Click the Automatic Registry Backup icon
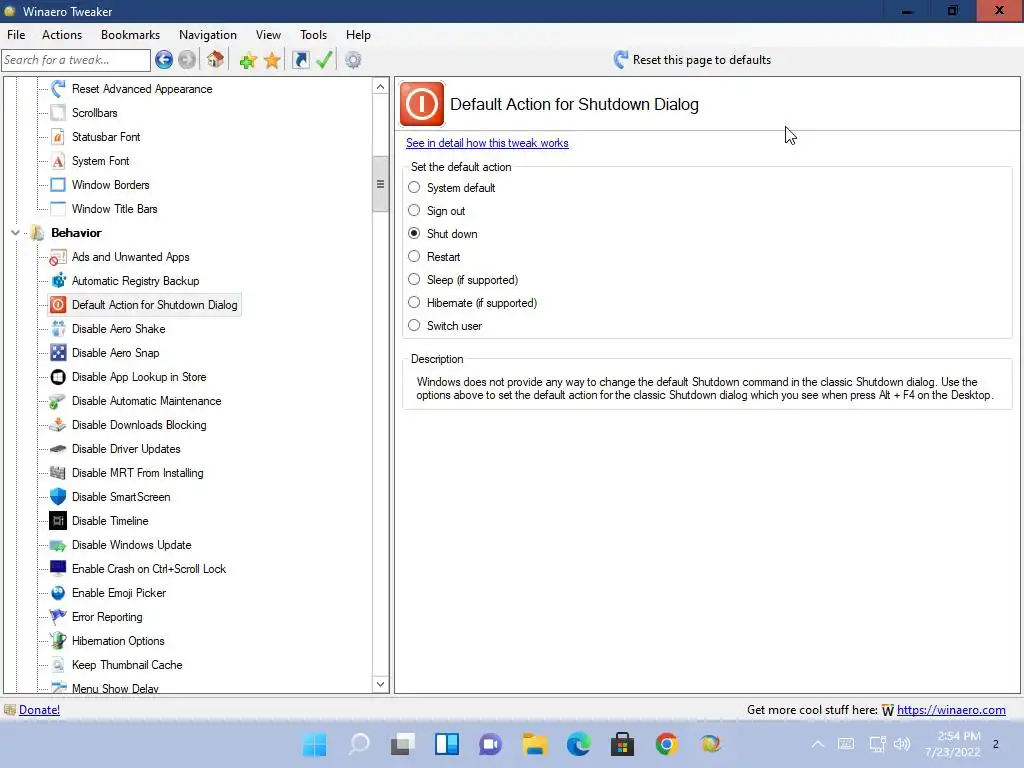Viewport: 1024px width, 768px height. coord(58,281)
